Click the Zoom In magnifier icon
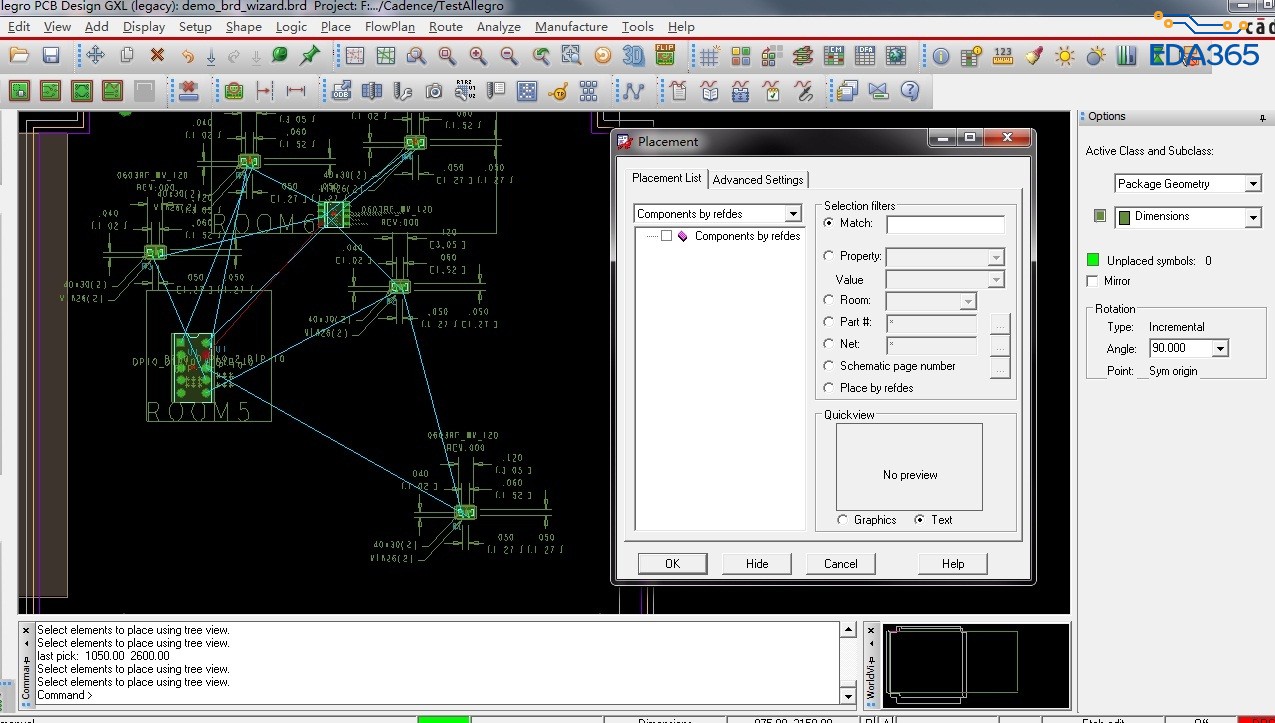This screenshot has width=1275, height=723. [x=478, y=56]
